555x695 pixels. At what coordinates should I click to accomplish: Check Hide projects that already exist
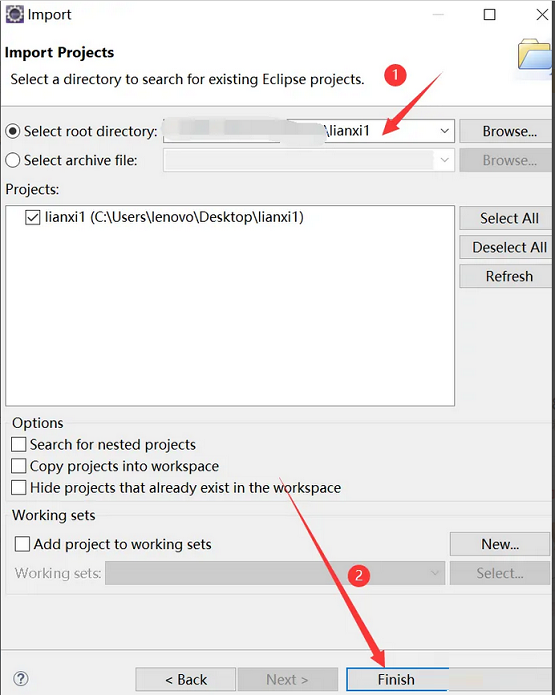[19, 488]
